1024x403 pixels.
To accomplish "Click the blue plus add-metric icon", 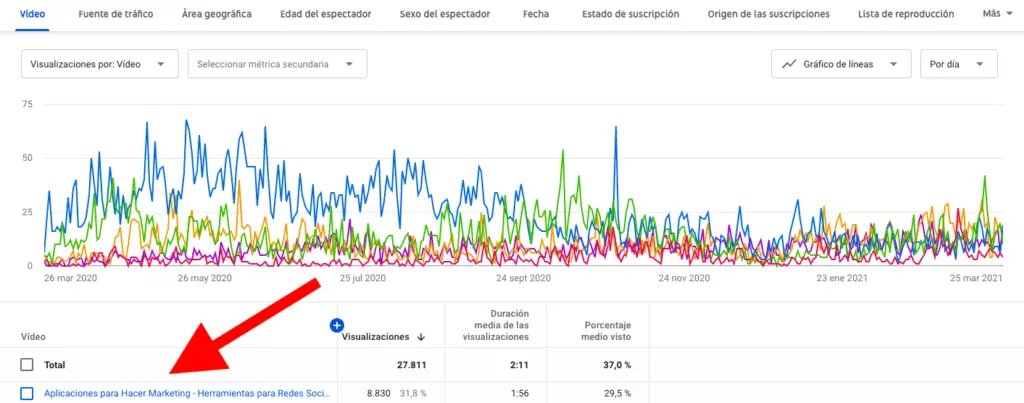I will [x=337, y=325].
